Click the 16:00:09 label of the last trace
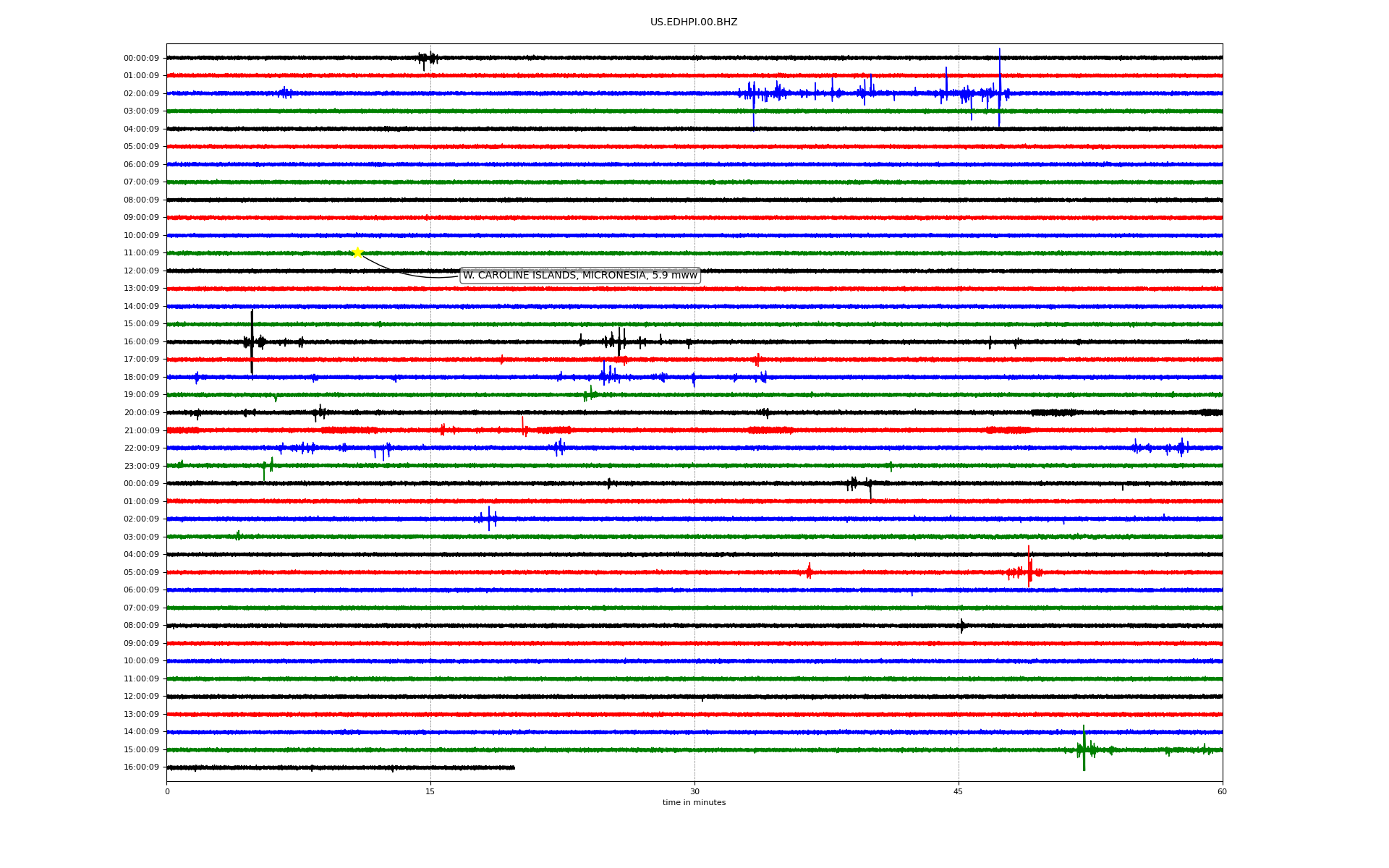This screenshot has height=868, width=1389. coord(141,767)
